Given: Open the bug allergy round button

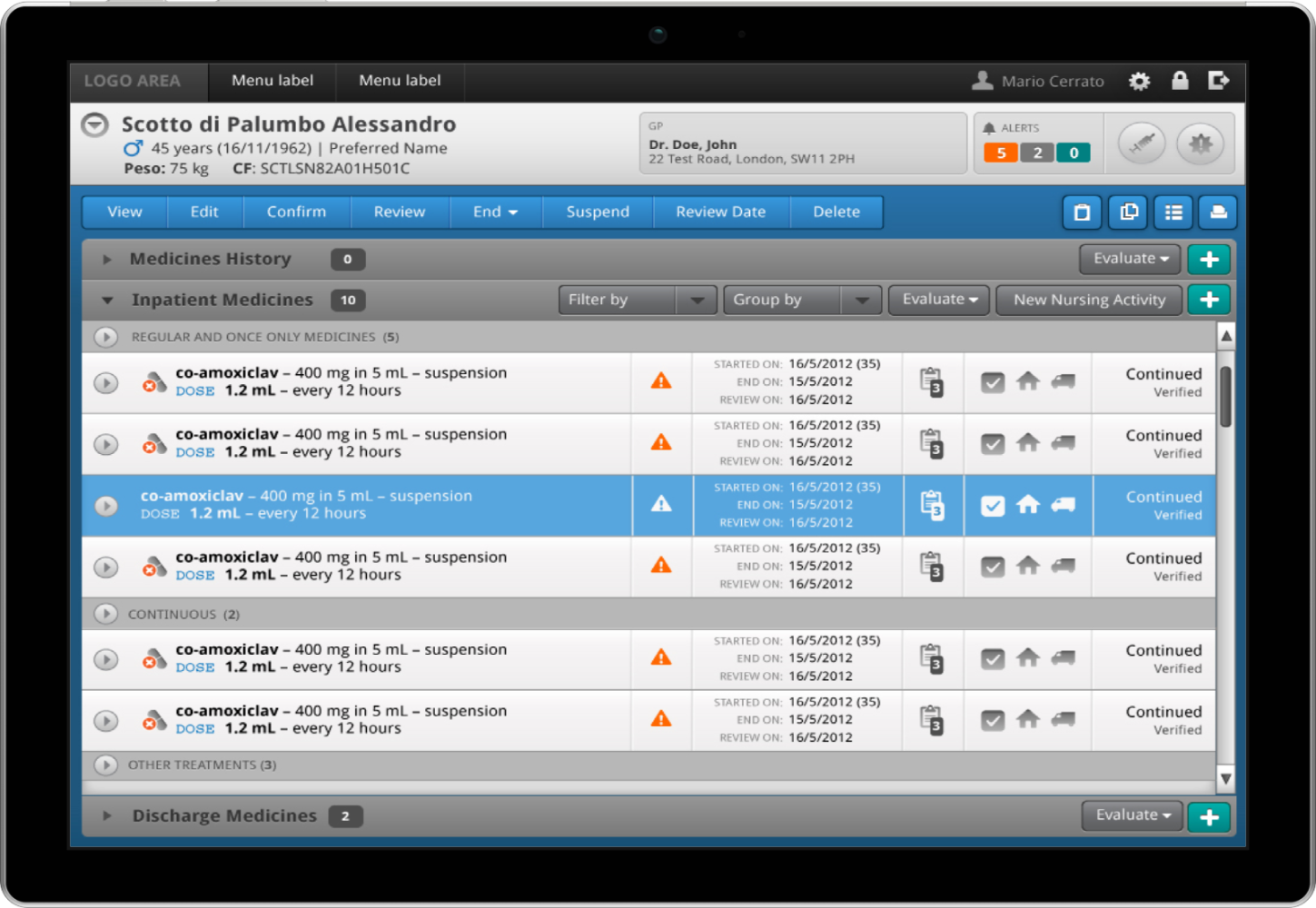Looking at the screenshot, I should point(1201,143).
